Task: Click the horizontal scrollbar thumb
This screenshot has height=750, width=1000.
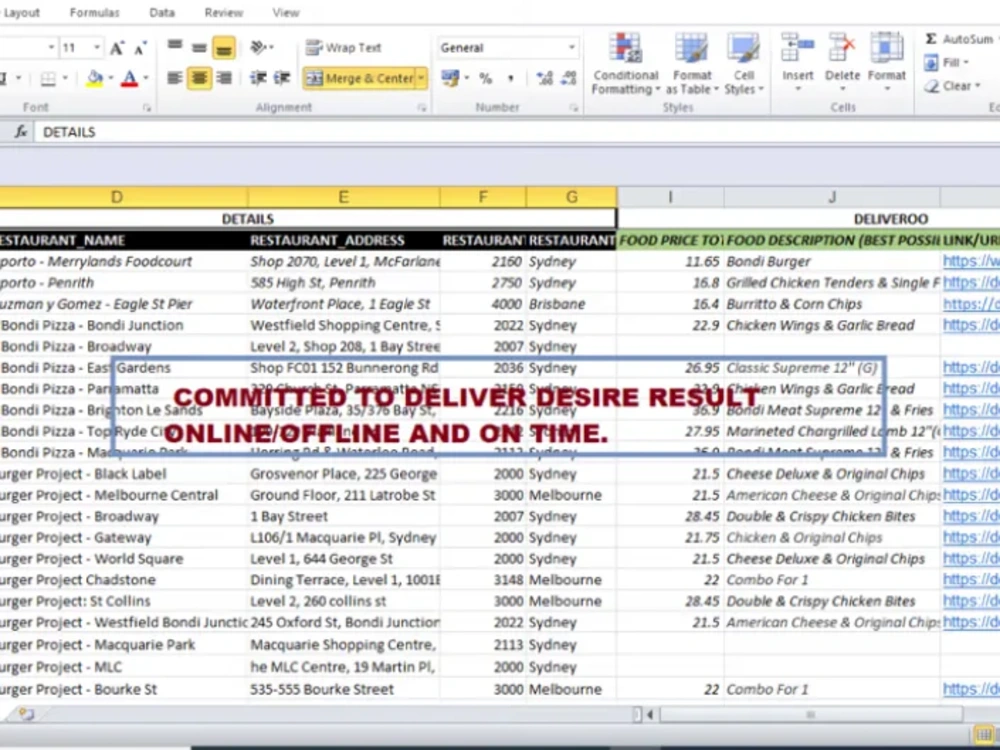Action: point(811,714)
